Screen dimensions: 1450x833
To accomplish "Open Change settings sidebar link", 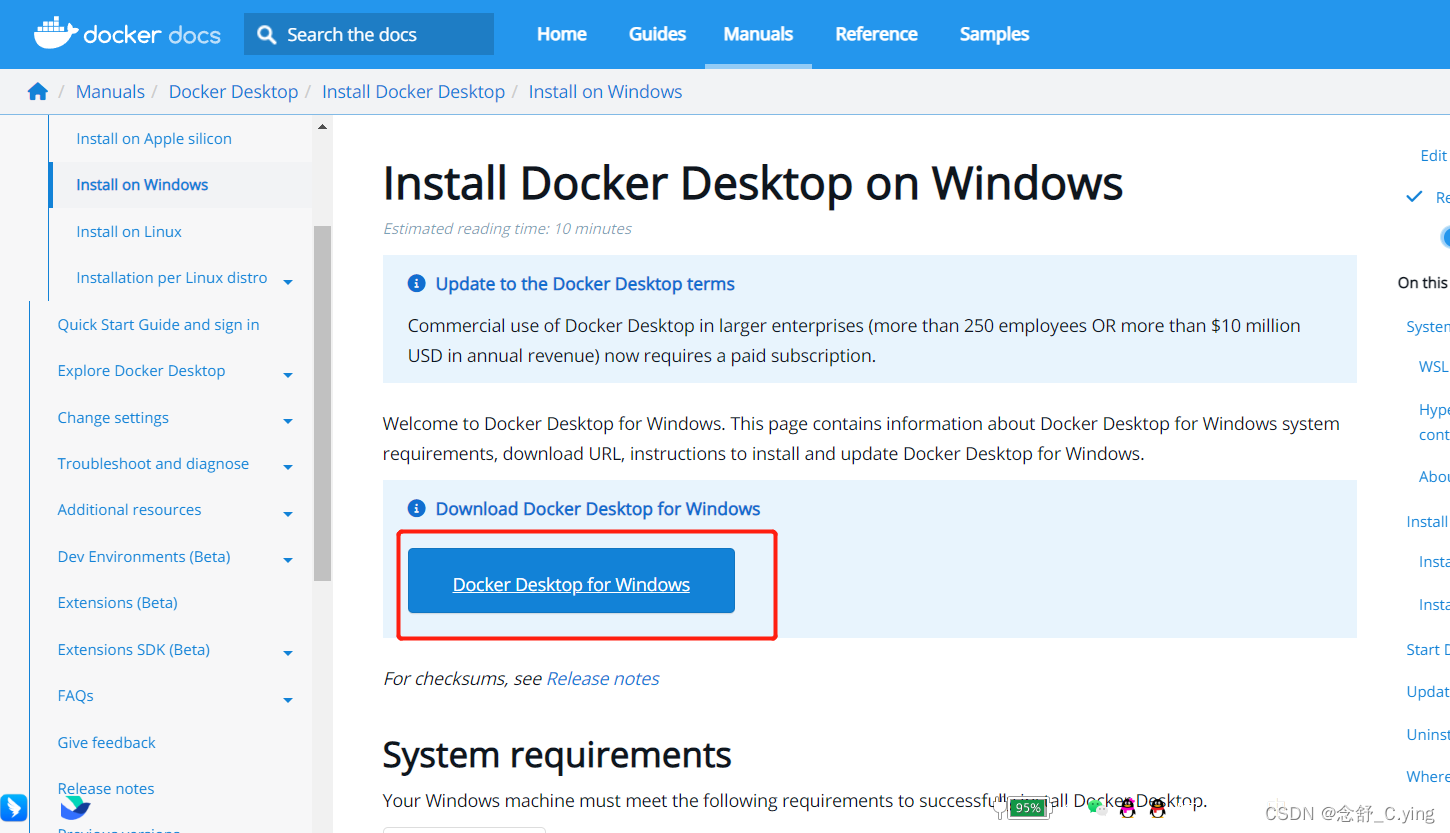I will [x=113, y=418].
